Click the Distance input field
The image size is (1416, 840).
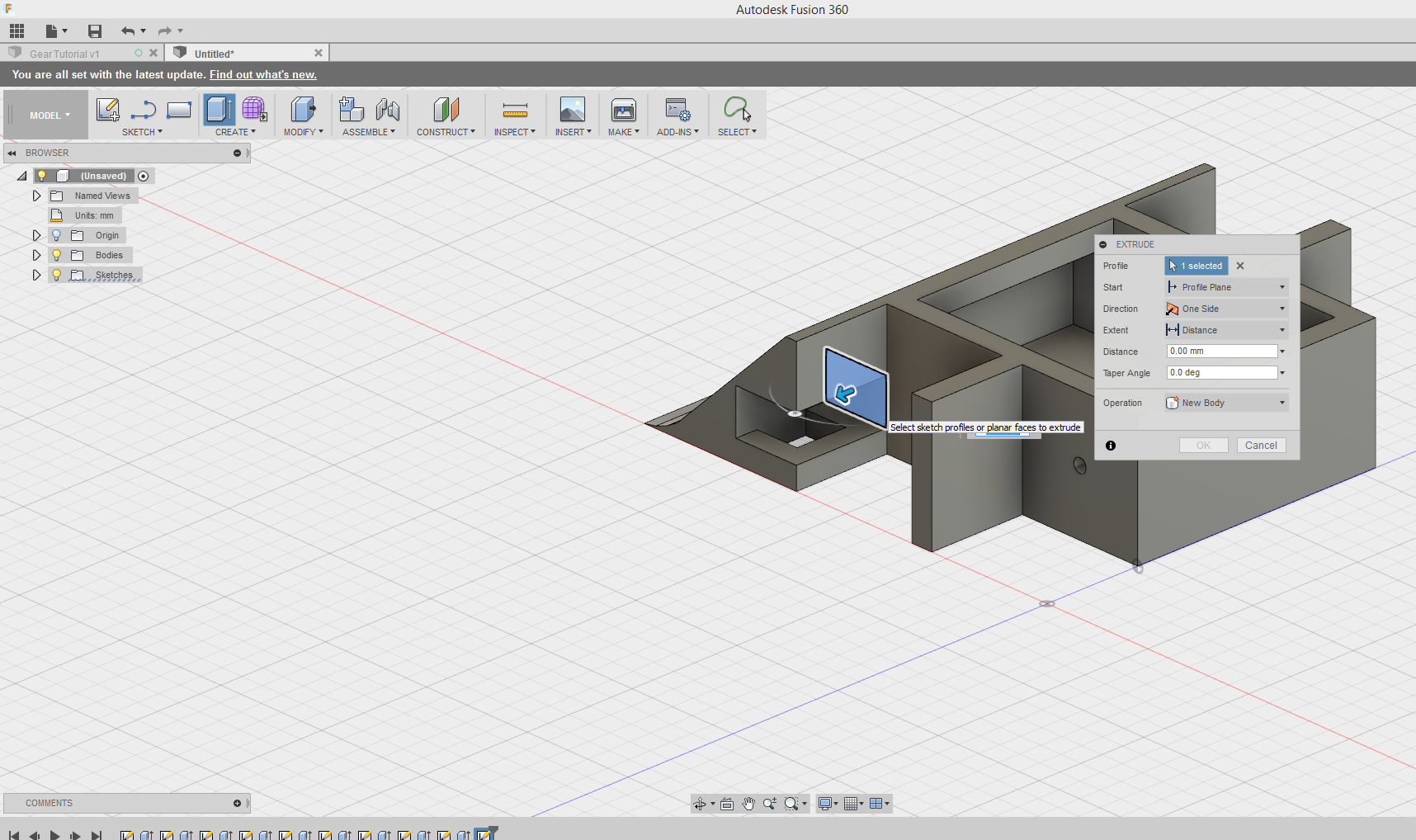coord(1222,352)
